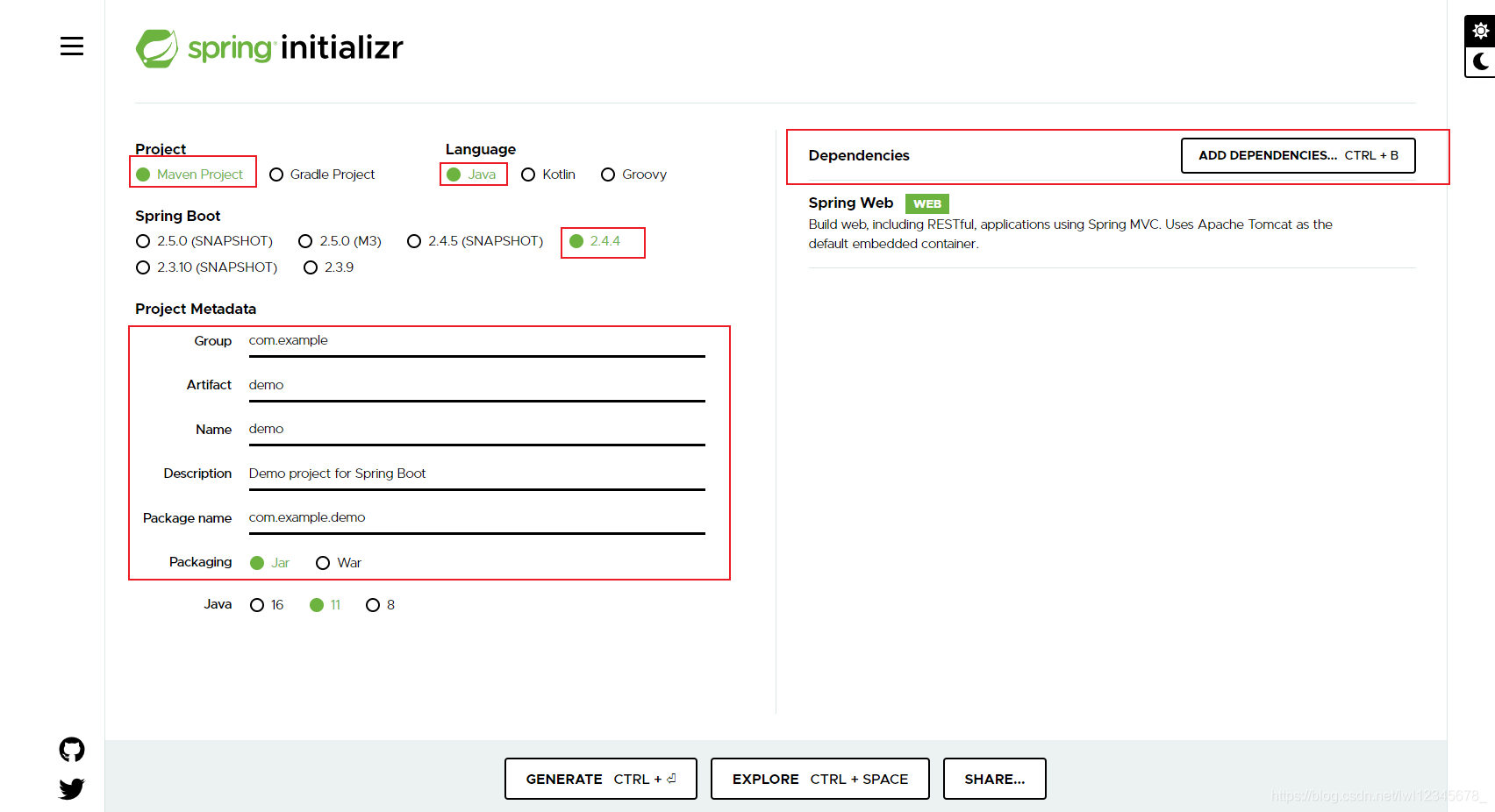The width and height of the screenshot is (1495, 812).
Task: Edit the Description field
Action: 477,474
